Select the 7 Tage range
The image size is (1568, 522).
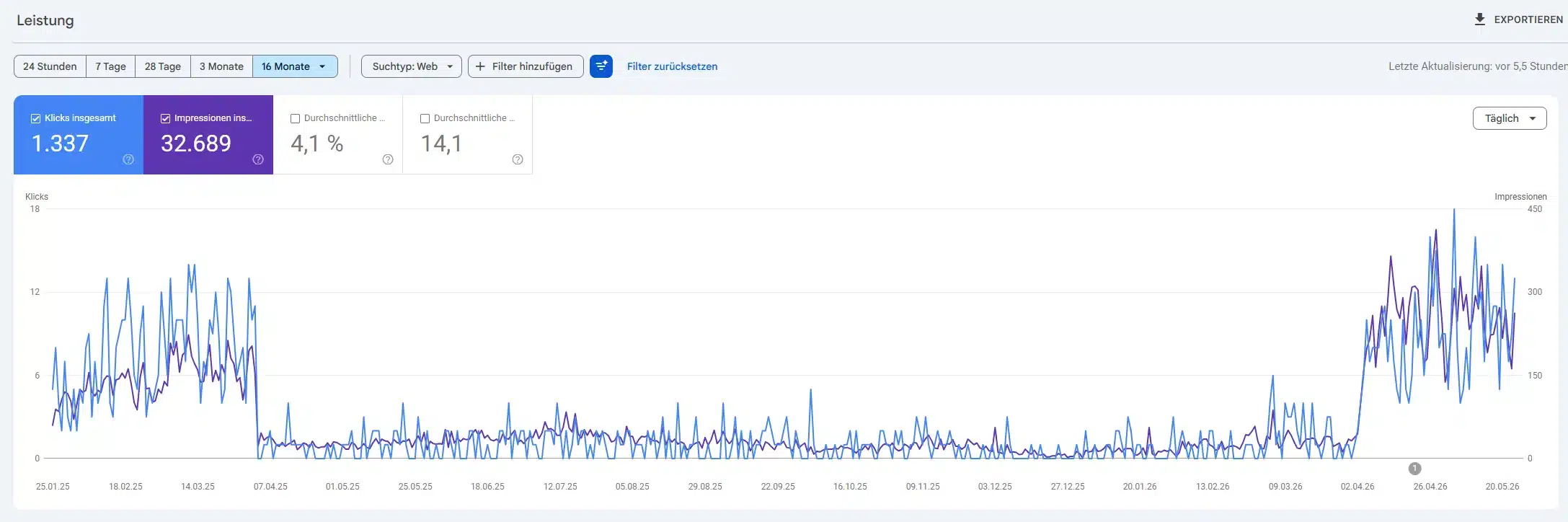110,66
